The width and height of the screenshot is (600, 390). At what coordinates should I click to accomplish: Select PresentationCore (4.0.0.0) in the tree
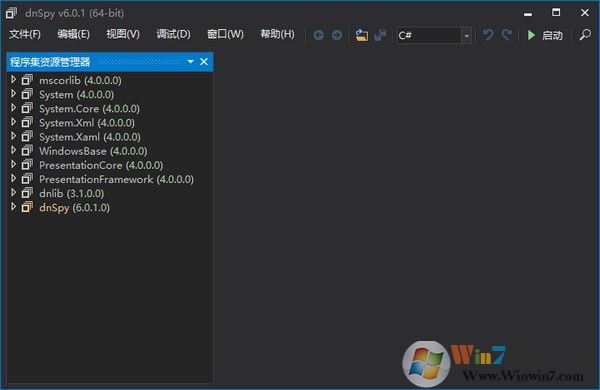101,165
